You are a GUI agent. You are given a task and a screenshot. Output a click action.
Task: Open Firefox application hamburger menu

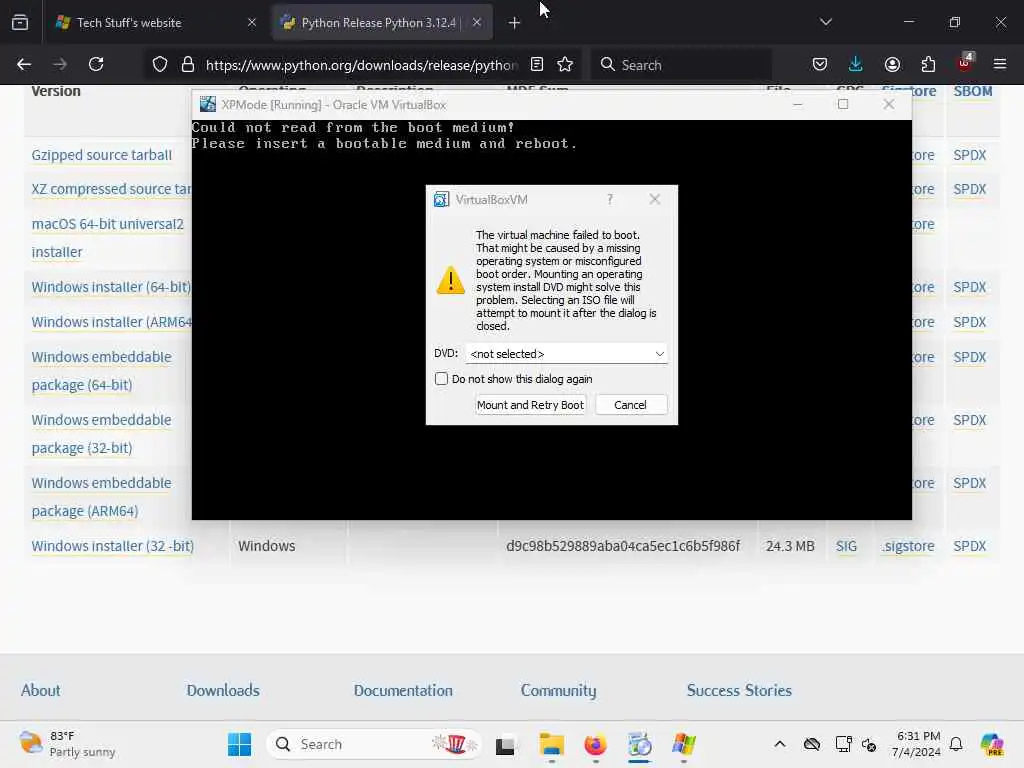[x=1000, y=64]
